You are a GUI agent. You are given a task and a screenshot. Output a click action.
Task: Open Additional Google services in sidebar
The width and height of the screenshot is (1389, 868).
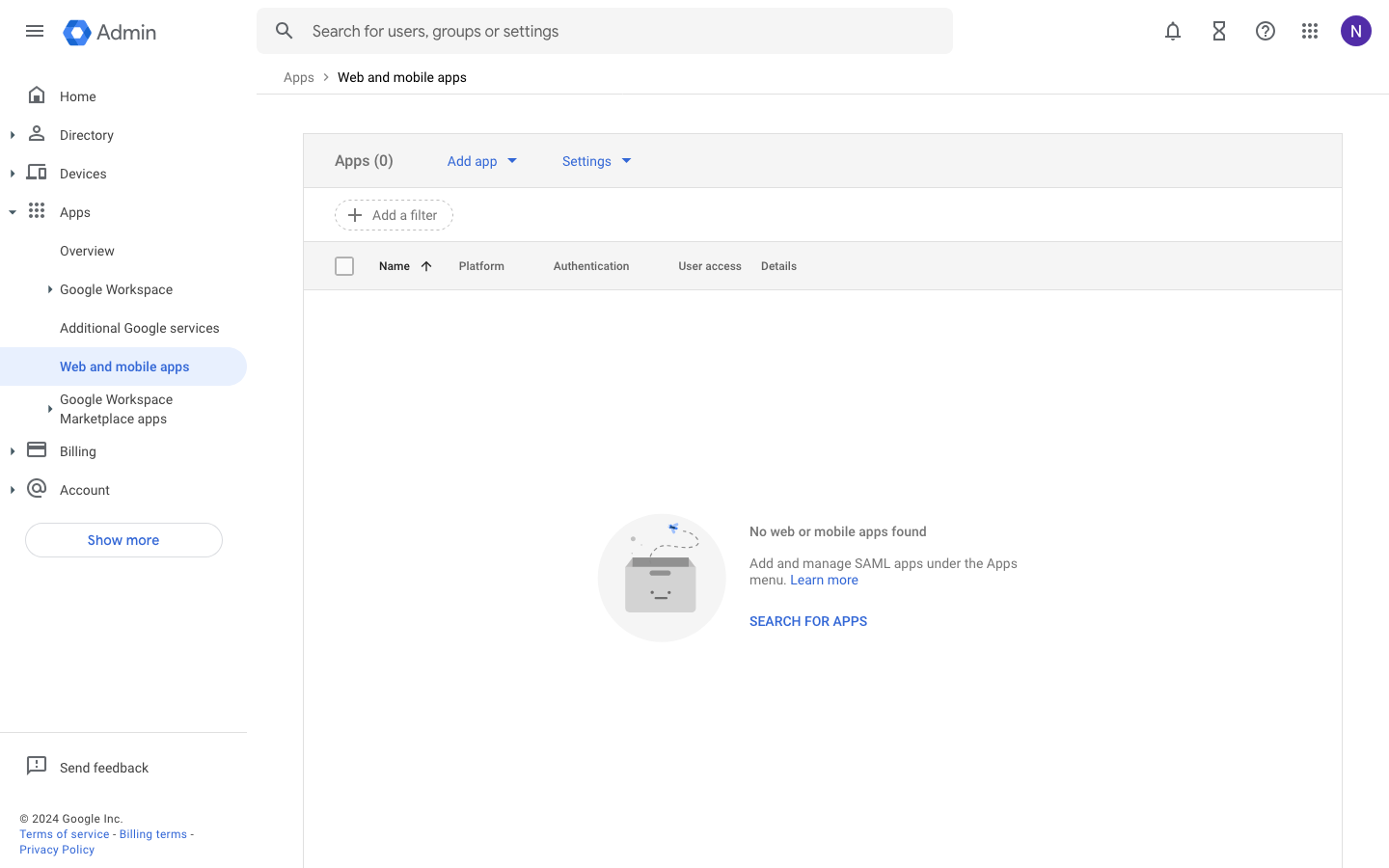click(x=139, y=328)
